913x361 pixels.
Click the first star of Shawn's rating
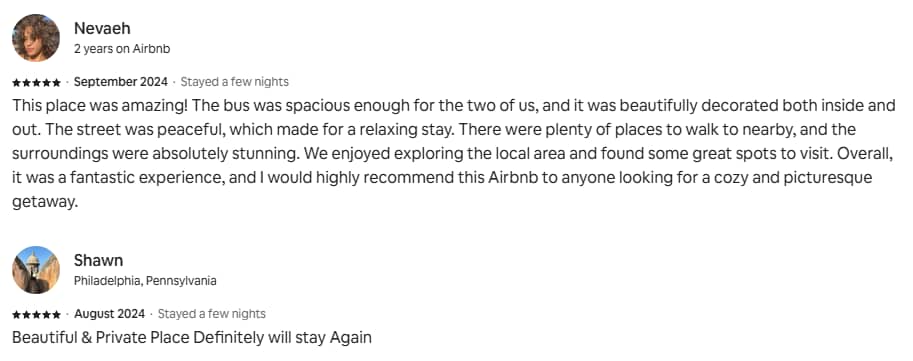16,314
